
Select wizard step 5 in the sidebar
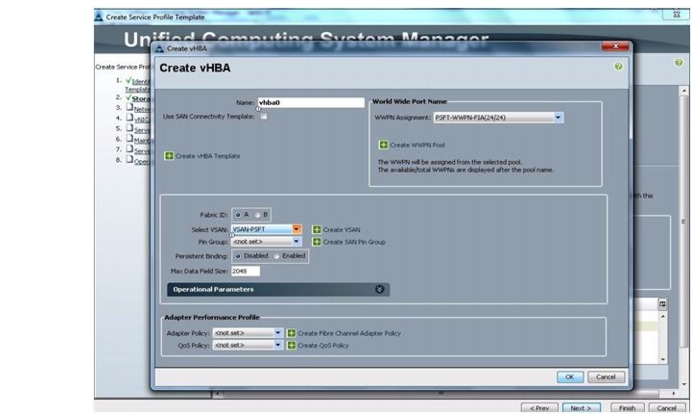[141, 130]
